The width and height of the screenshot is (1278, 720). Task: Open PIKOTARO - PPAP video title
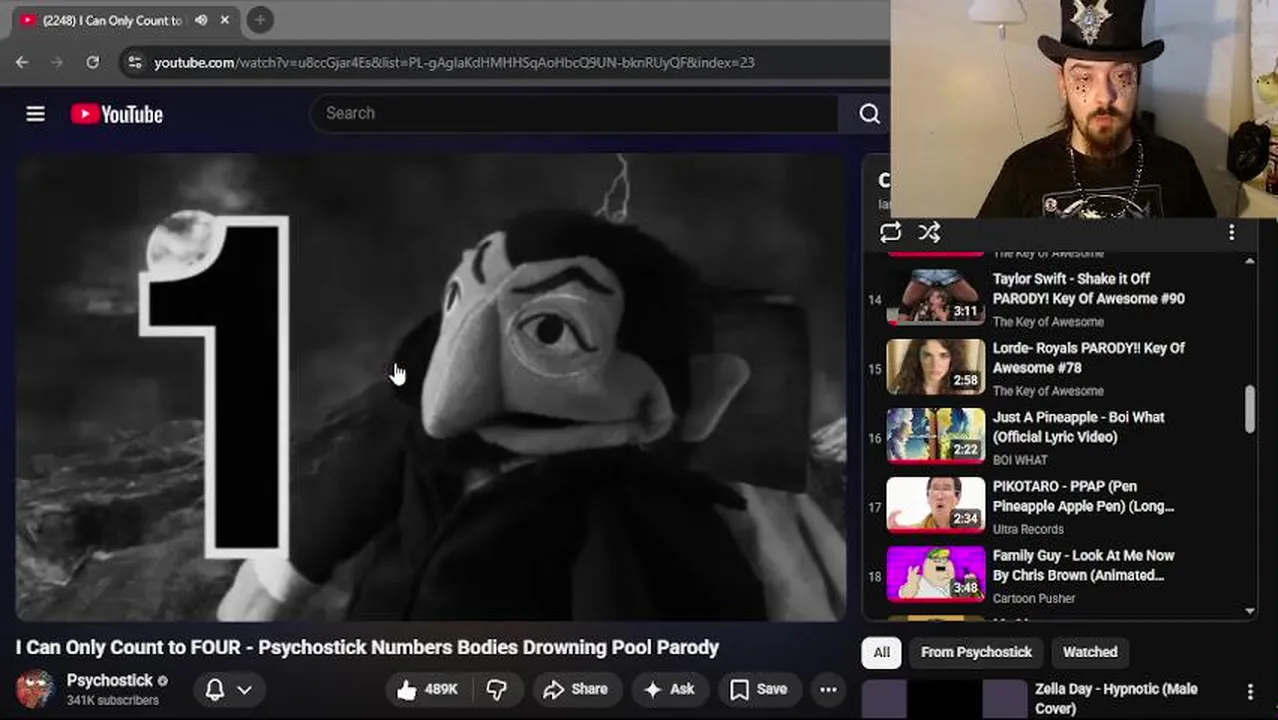(1083, 496)
